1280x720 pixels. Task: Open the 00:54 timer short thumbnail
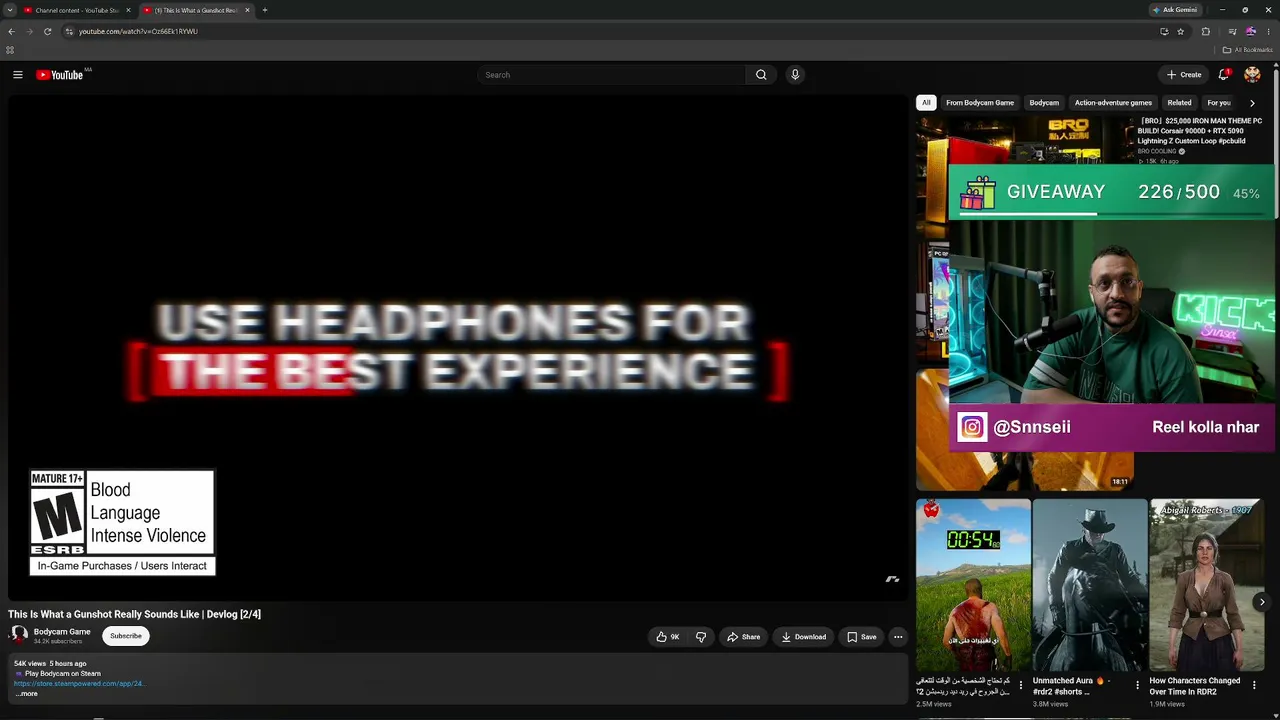[973, 585]
